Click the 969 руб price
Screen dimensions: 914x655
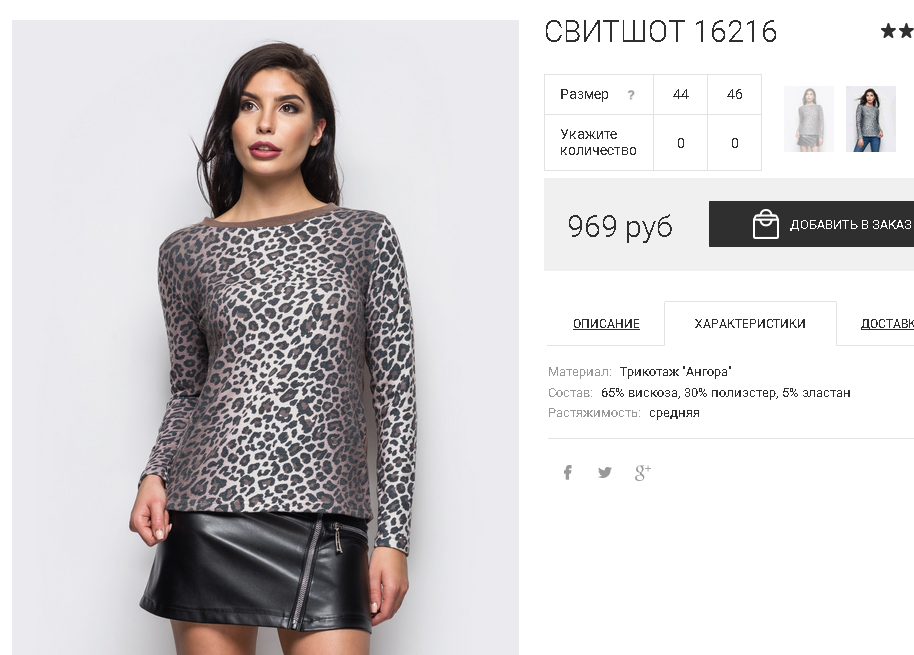620,226
